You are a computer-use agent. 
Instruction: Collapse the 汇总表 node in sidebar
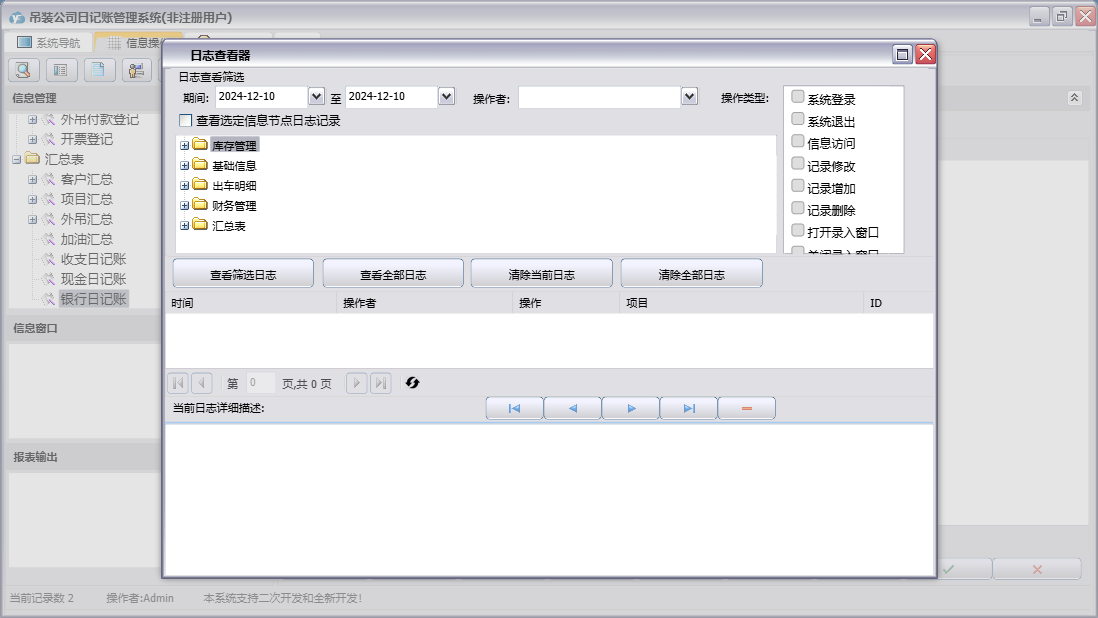pos(16,160)
